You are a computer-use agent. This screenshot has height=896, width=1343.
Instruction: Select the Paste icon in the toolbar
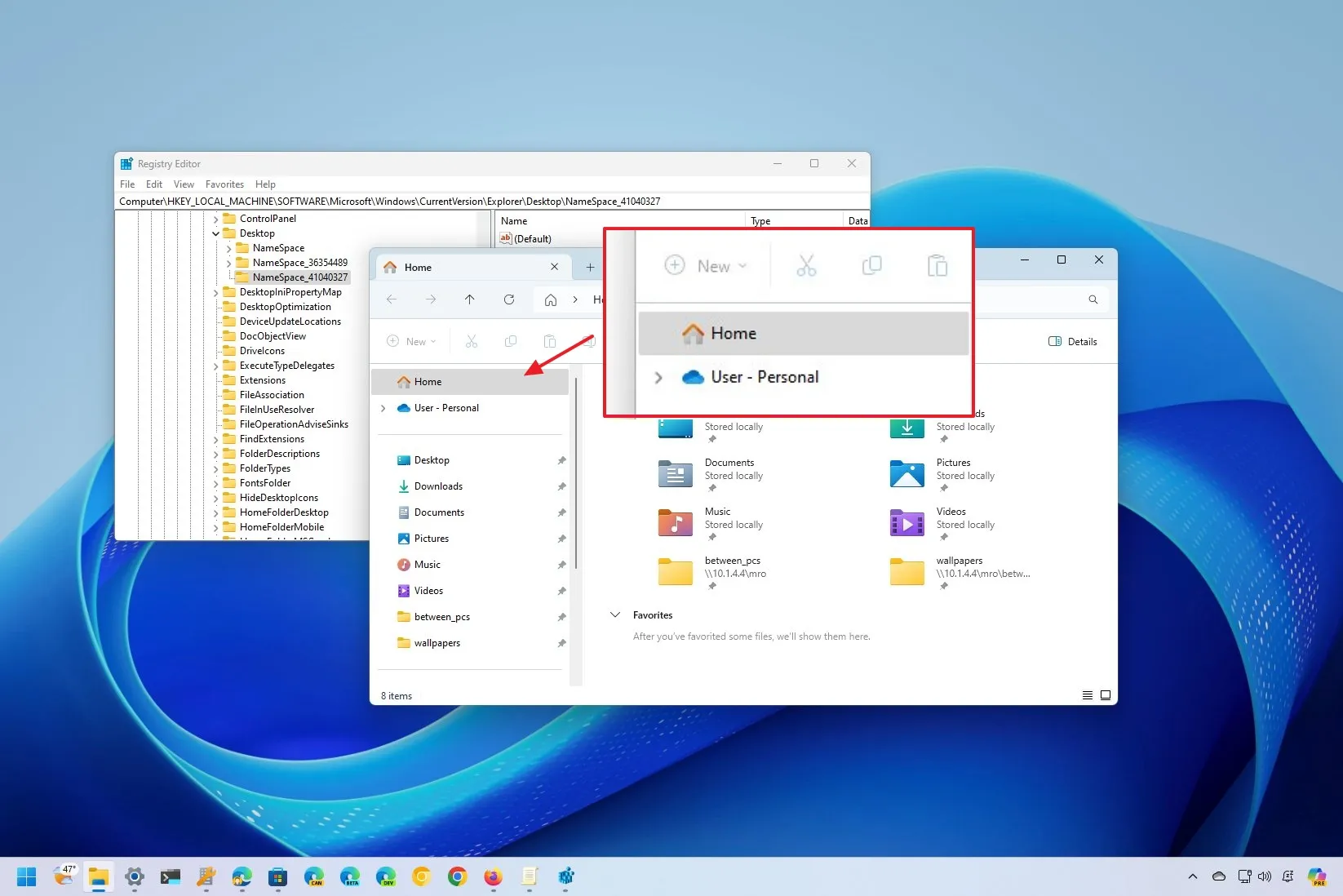coord(549,341)
